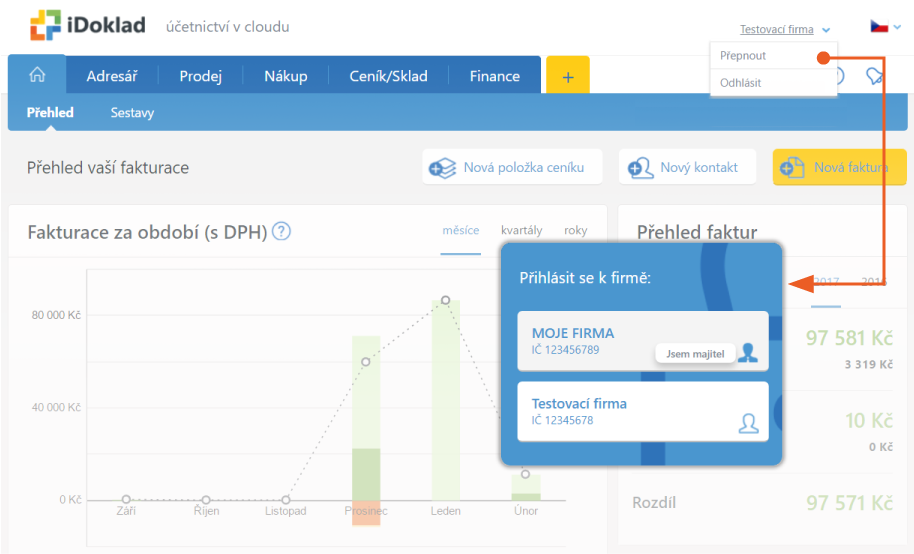Switch to the Sestavy subtab
Viewport: 914px width, 554px height.
tap(132, 113)
